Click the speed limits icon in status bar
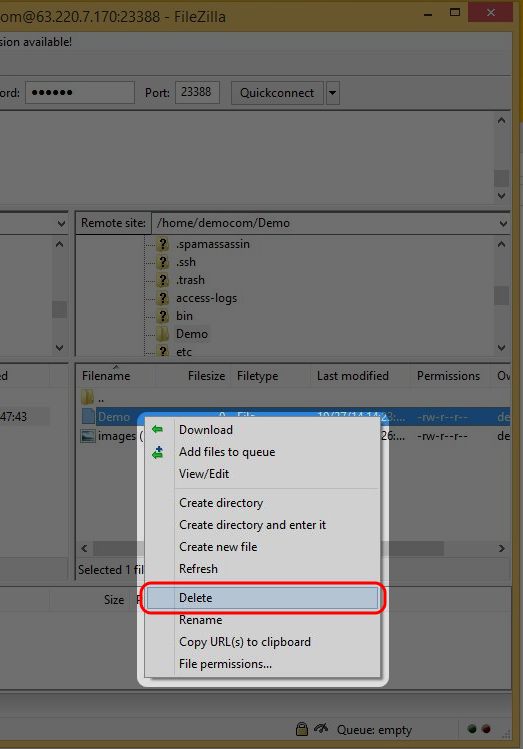Screen dimensions: 523x749 pos(321,728)
